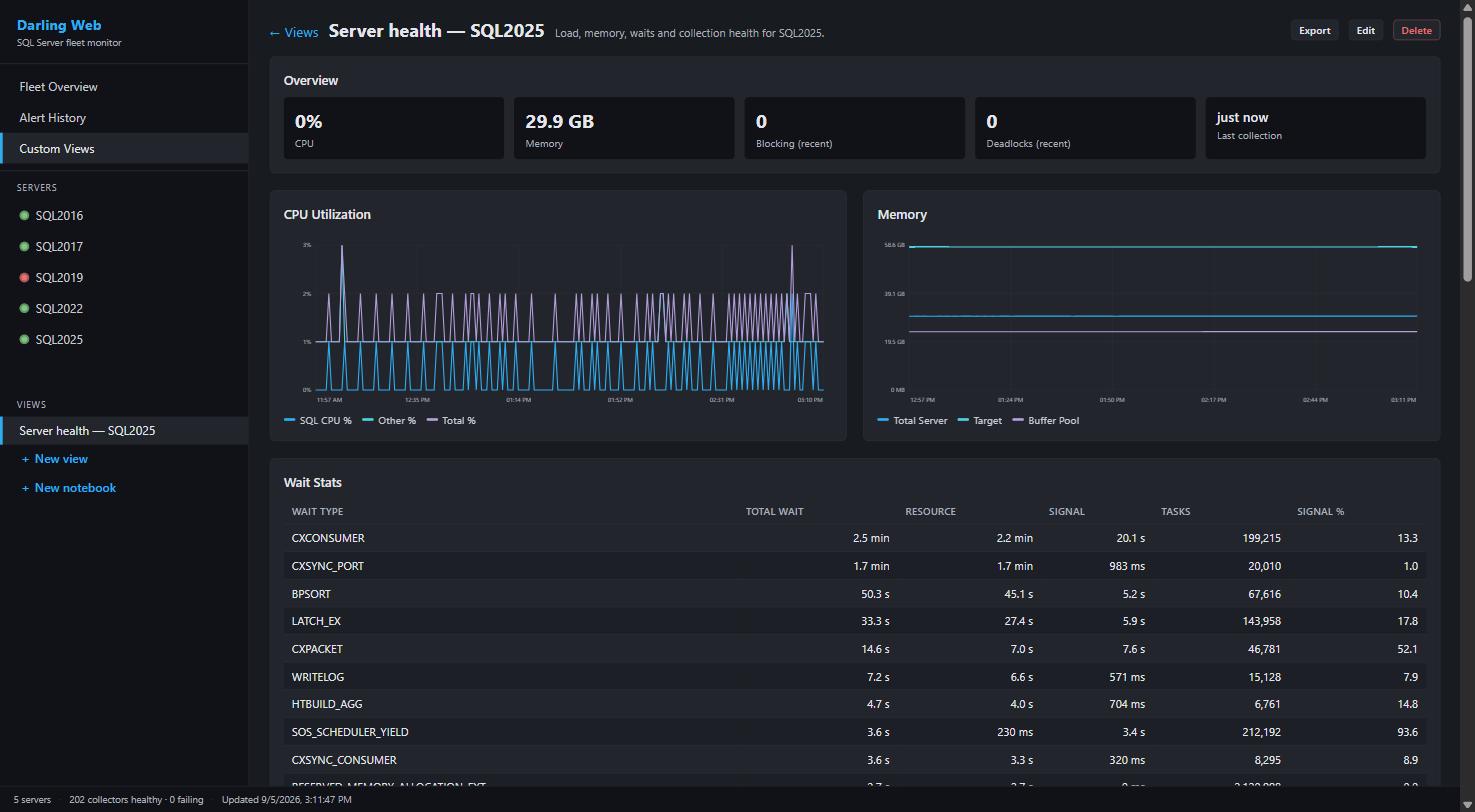
Task: Create a new notebook
Action: [x=69, y=488]
